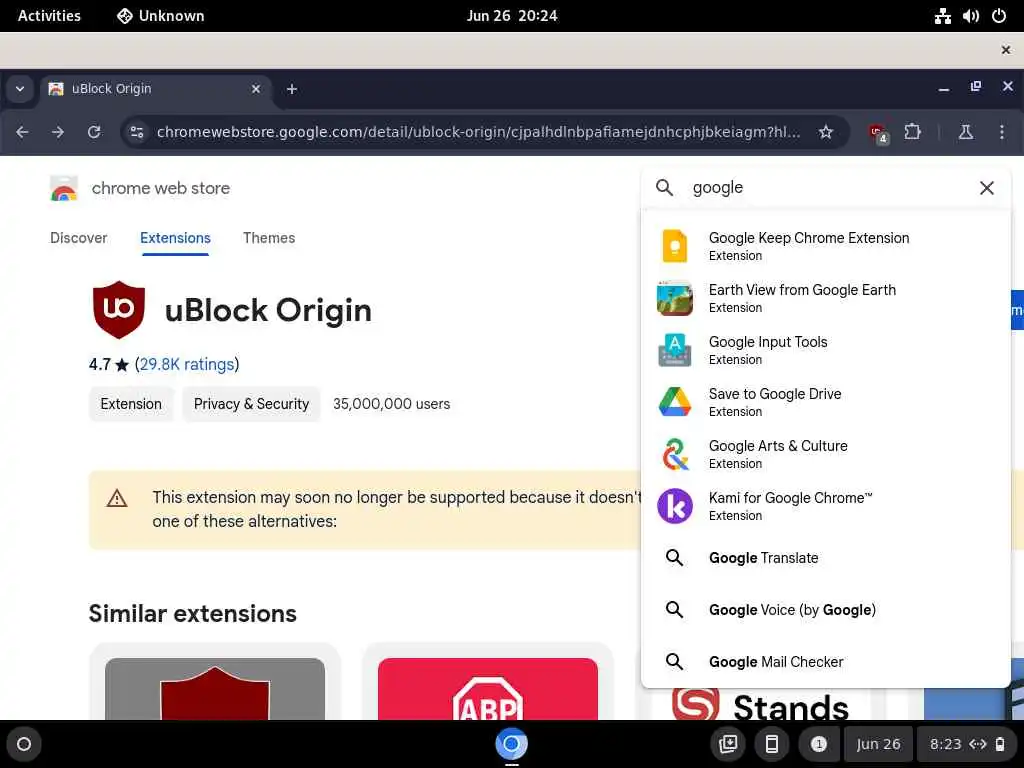The image size is (1024, 768).
Task: Open the 8:23 status tray
Action: click(967, 744)
